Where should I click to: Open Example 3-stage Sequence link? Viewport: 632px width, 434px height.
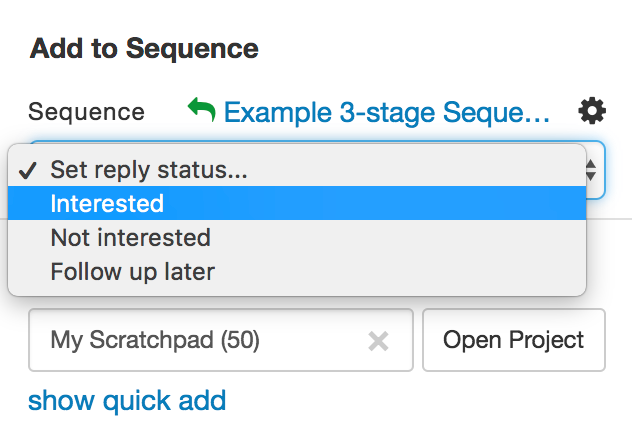coord(387,111)
